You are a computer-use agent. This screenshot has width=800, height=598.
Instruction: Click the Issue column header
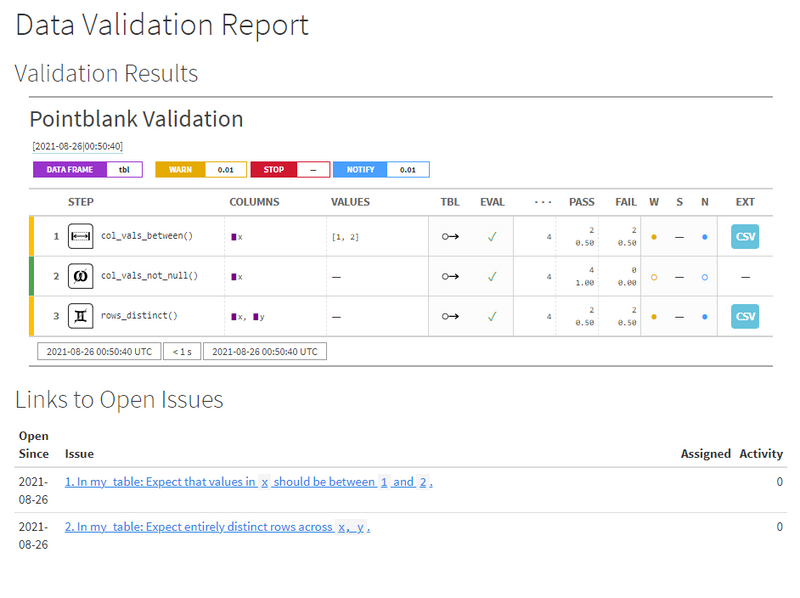click(x=79, y=454)
